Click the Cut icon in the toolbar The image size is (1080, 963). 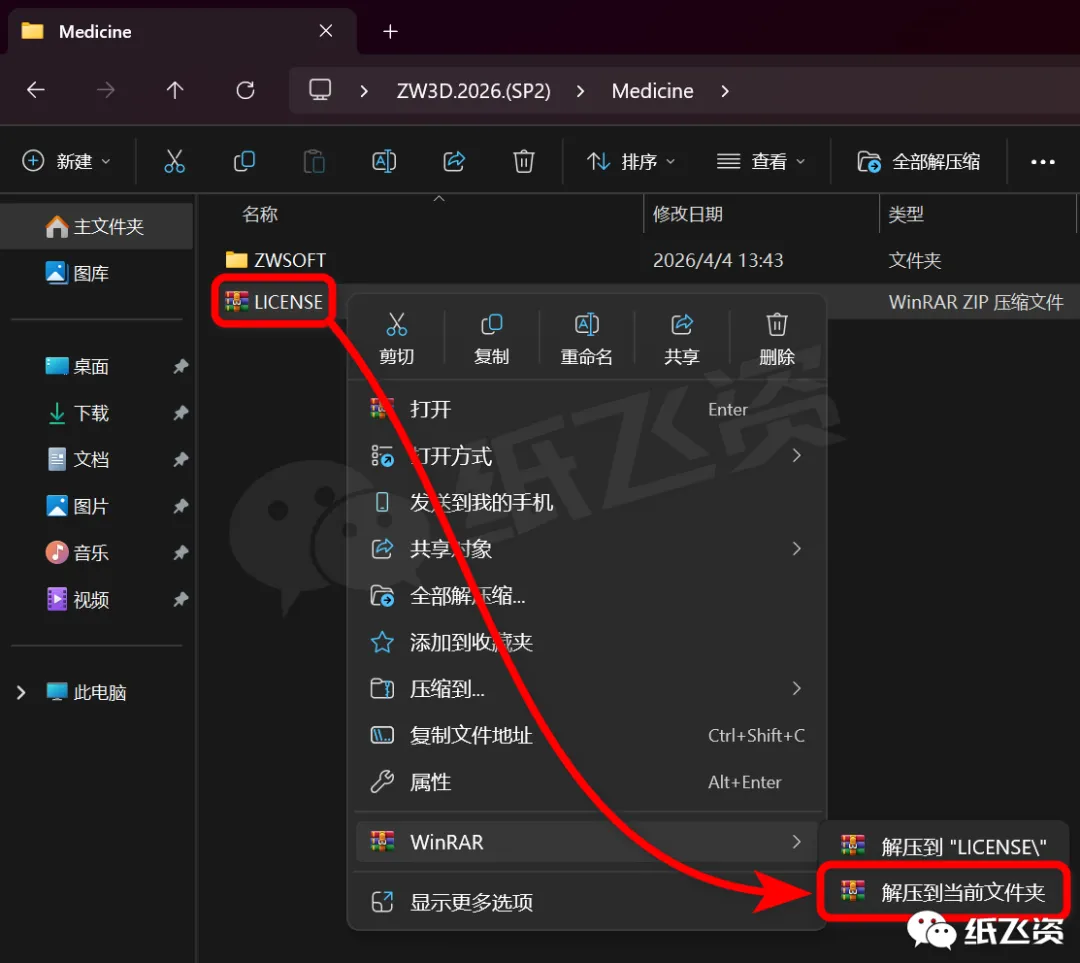pyautogui.click(x=174, y=162)
